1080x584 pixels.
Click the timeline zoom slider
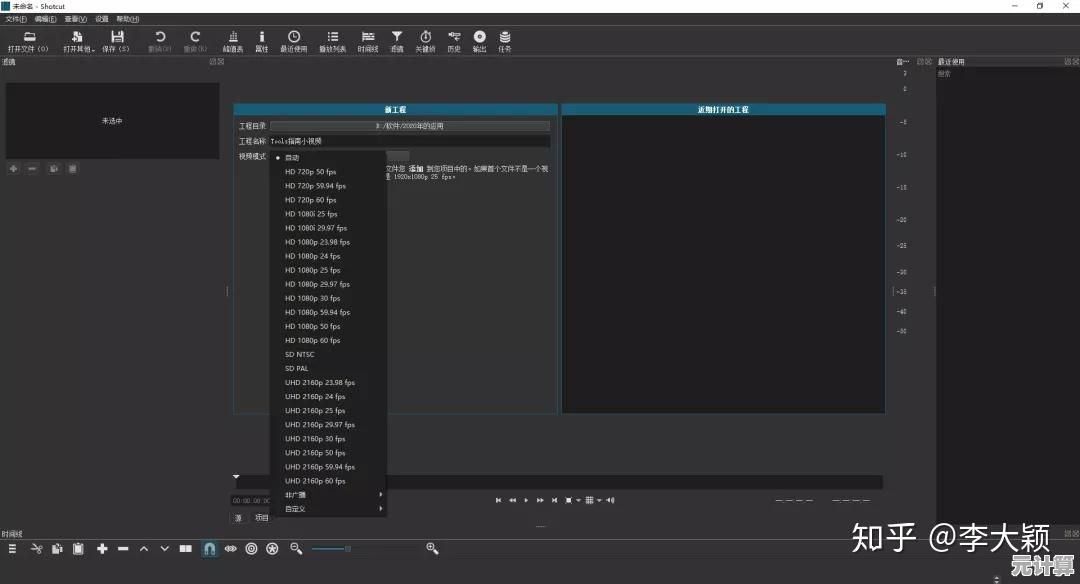347,548
